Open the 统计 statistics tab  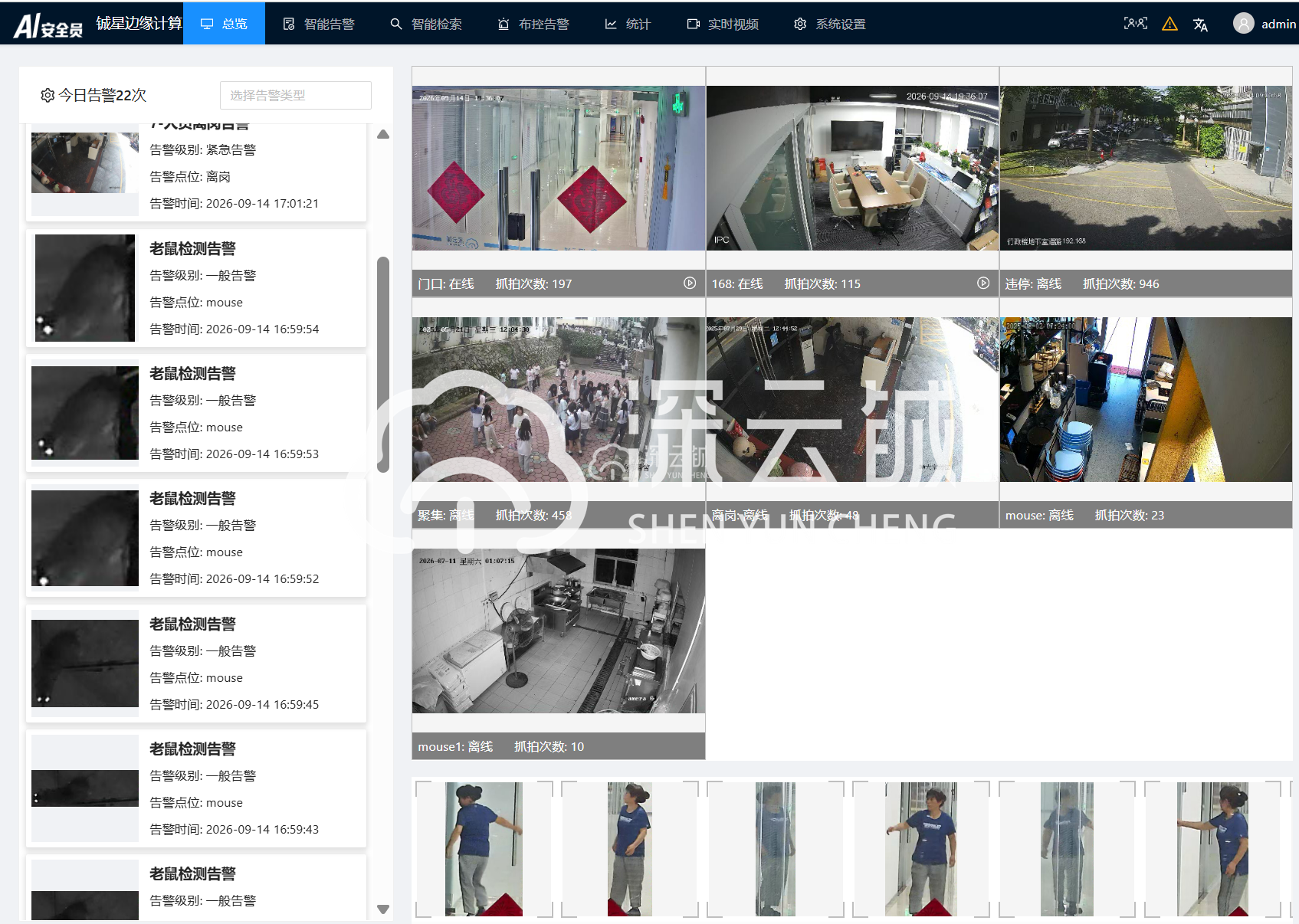coord(628,24)
